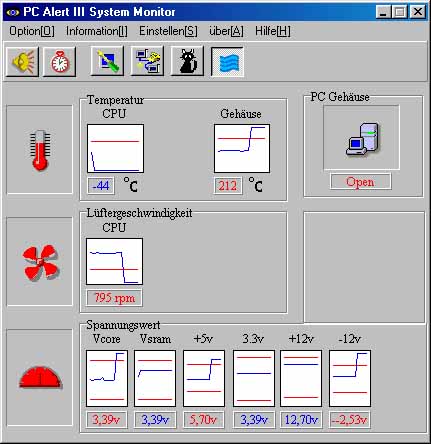Click the Gehäuse temperature graph
Viewport: 431px width, 444px height.
point(242,148)
